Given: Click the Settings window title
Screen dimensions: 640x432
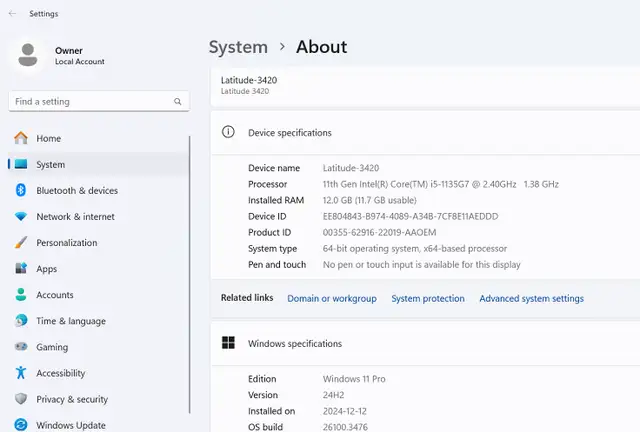Looking at the screenshot, I should [44, 13].
